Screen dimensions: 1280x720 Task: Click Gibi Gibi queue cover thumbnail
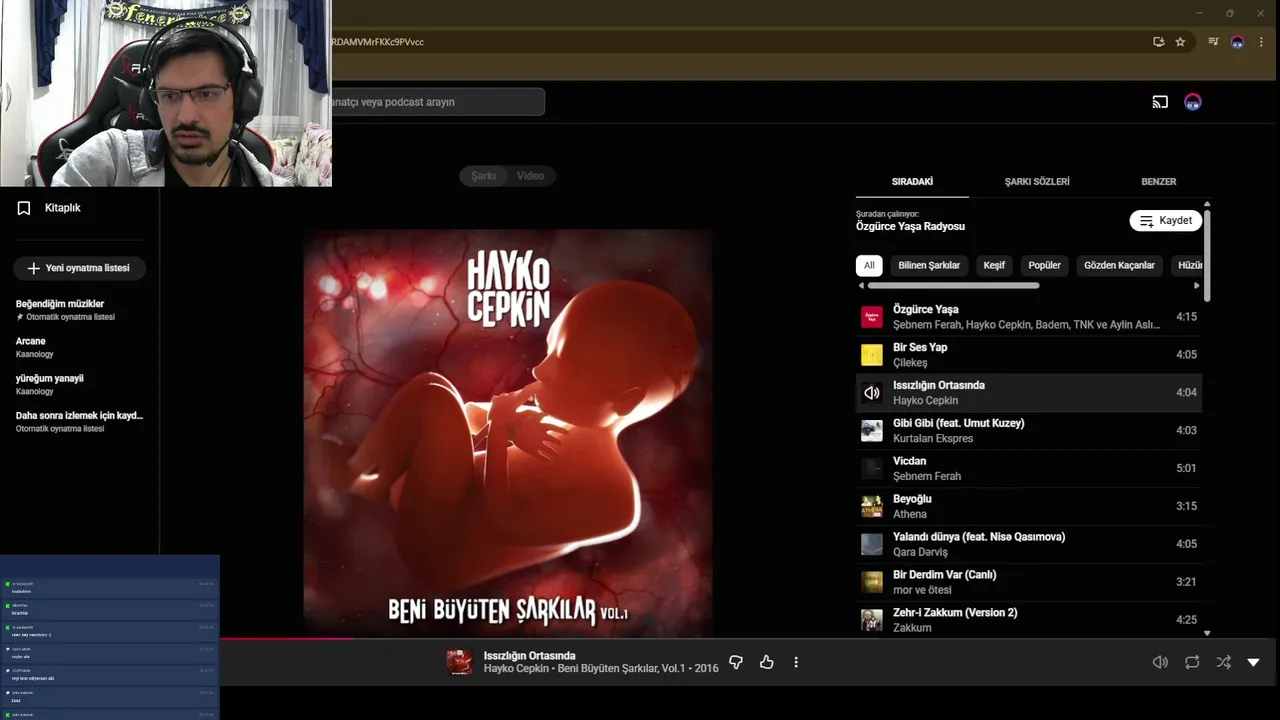point(872,431)
